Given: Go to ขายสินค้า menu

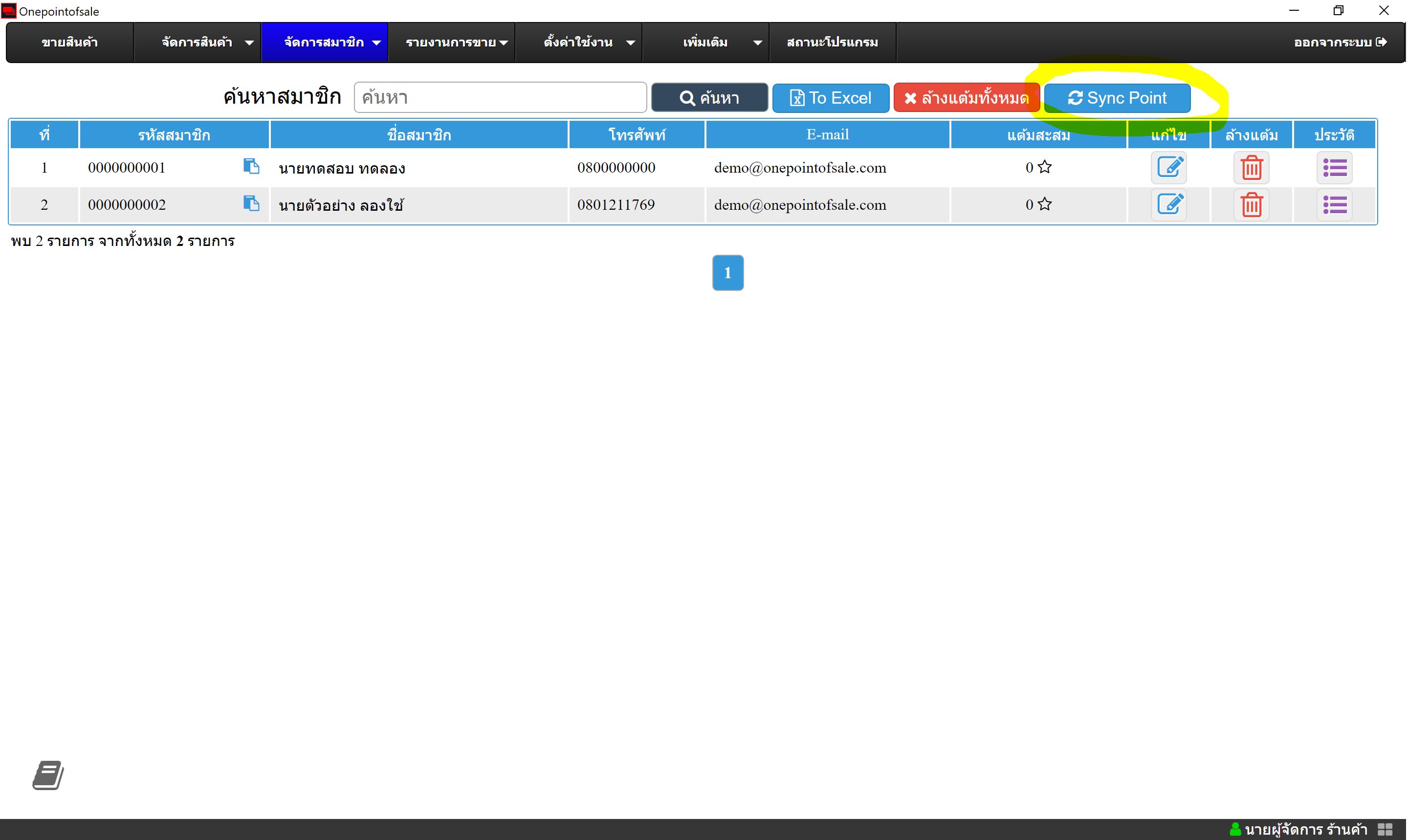Looking at the screenshot, I should [x=69, y=43].
